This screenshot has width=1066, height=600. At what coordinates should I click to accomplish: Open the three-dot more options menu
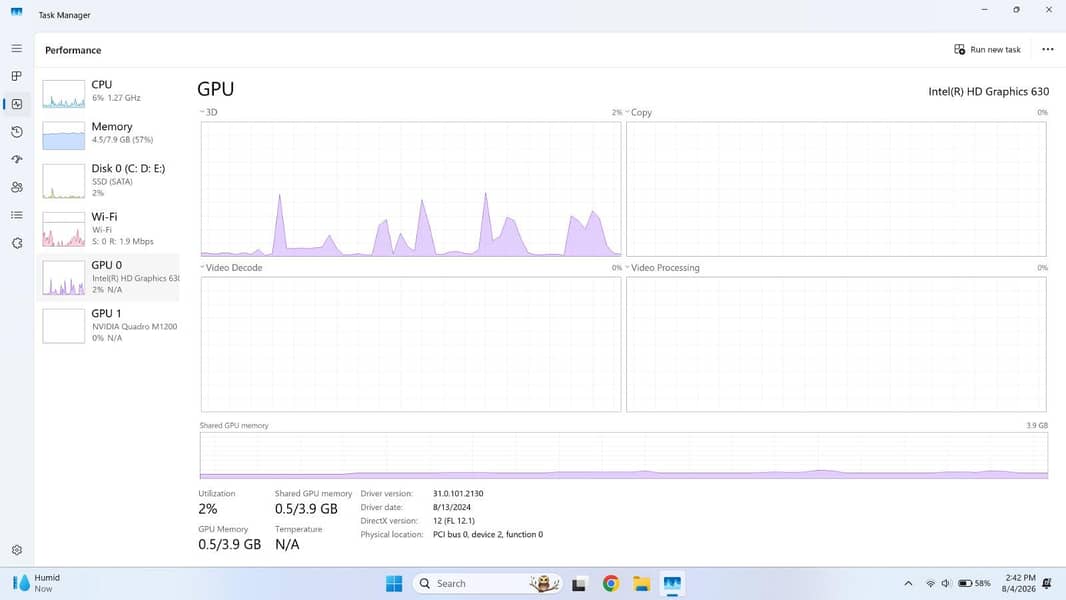click(x=1048, y=50)
